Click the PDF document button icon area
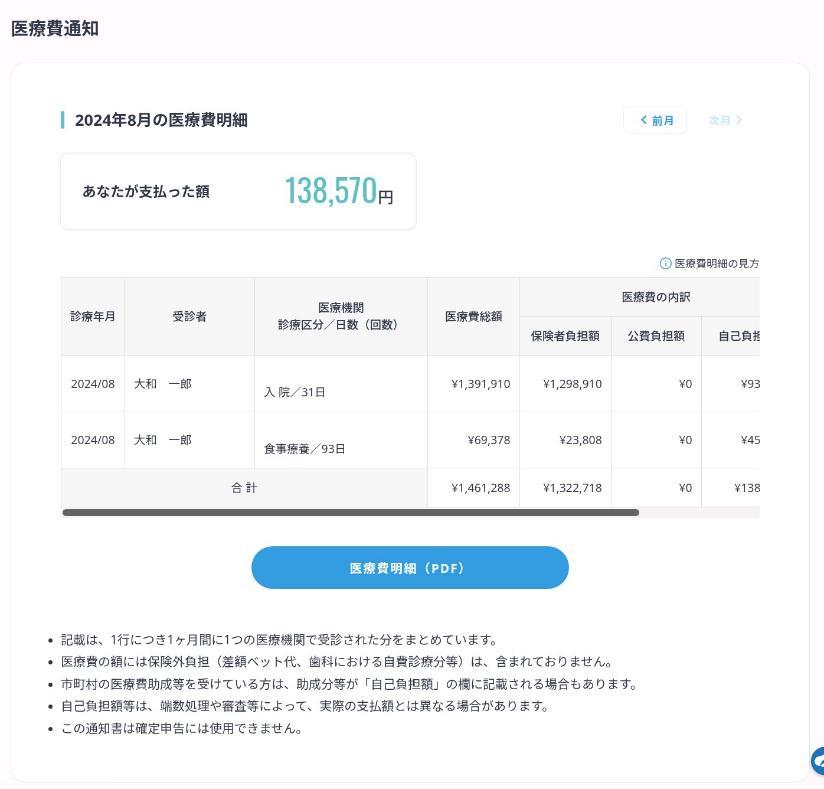Viewport: 824px width, 789px height. point(410,567)
